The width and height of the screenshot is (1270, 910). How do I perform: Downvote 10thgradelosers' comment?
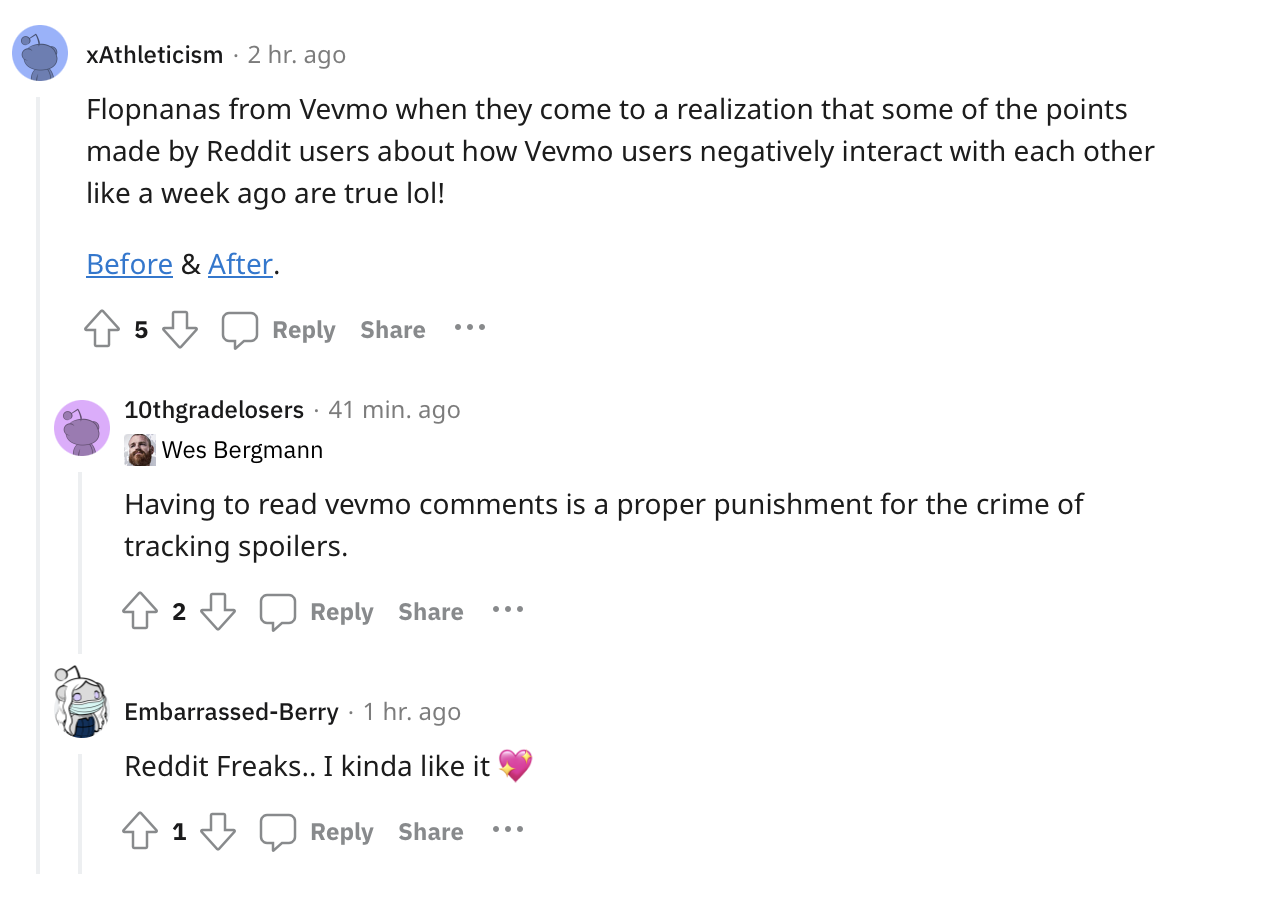click(218, 611)
